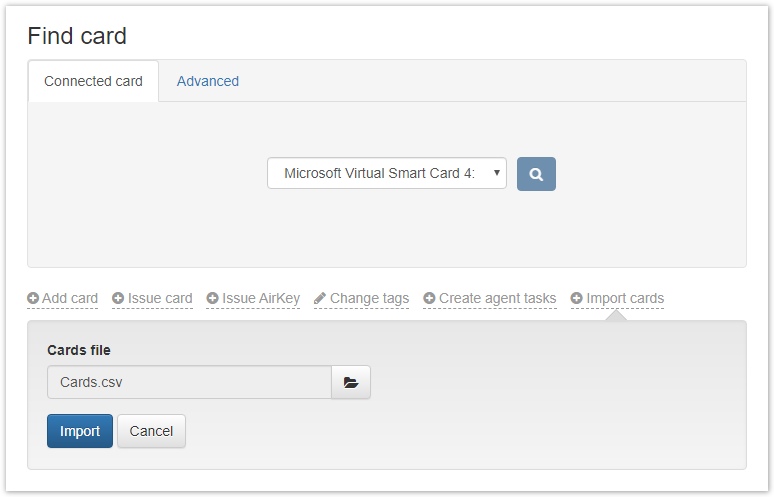Switch to the Advanced tab
This screenshot has width=774, height=497.
[208, 81]
